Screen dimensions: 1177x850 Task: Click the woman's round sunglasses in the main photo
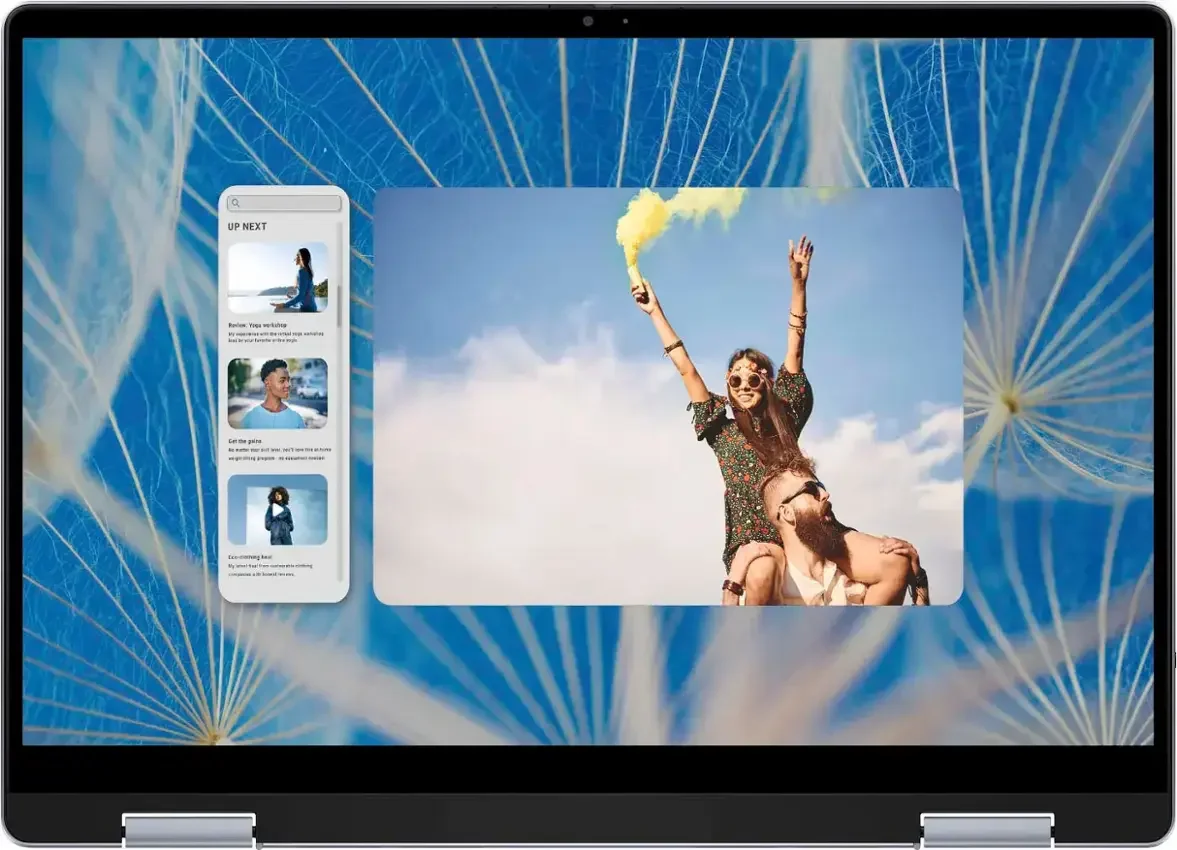pyautogui.click(x=744, y=381)
